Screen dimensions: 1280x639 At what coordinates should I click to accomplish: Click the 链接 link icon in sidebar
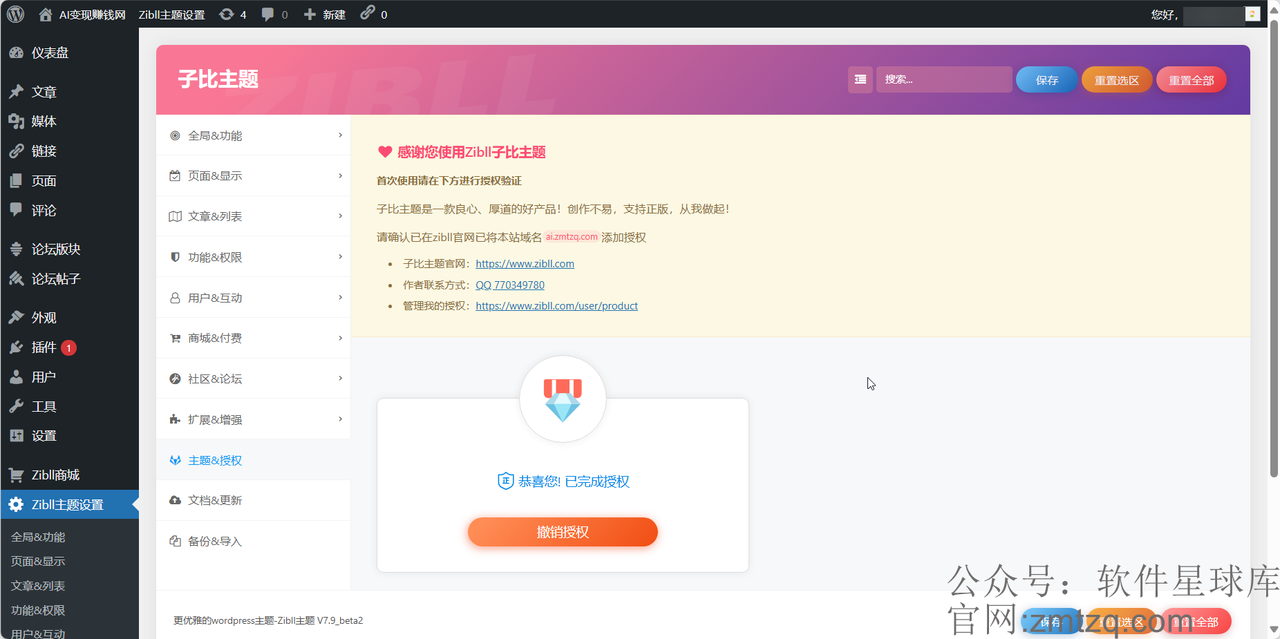click(x=16, y=151)
